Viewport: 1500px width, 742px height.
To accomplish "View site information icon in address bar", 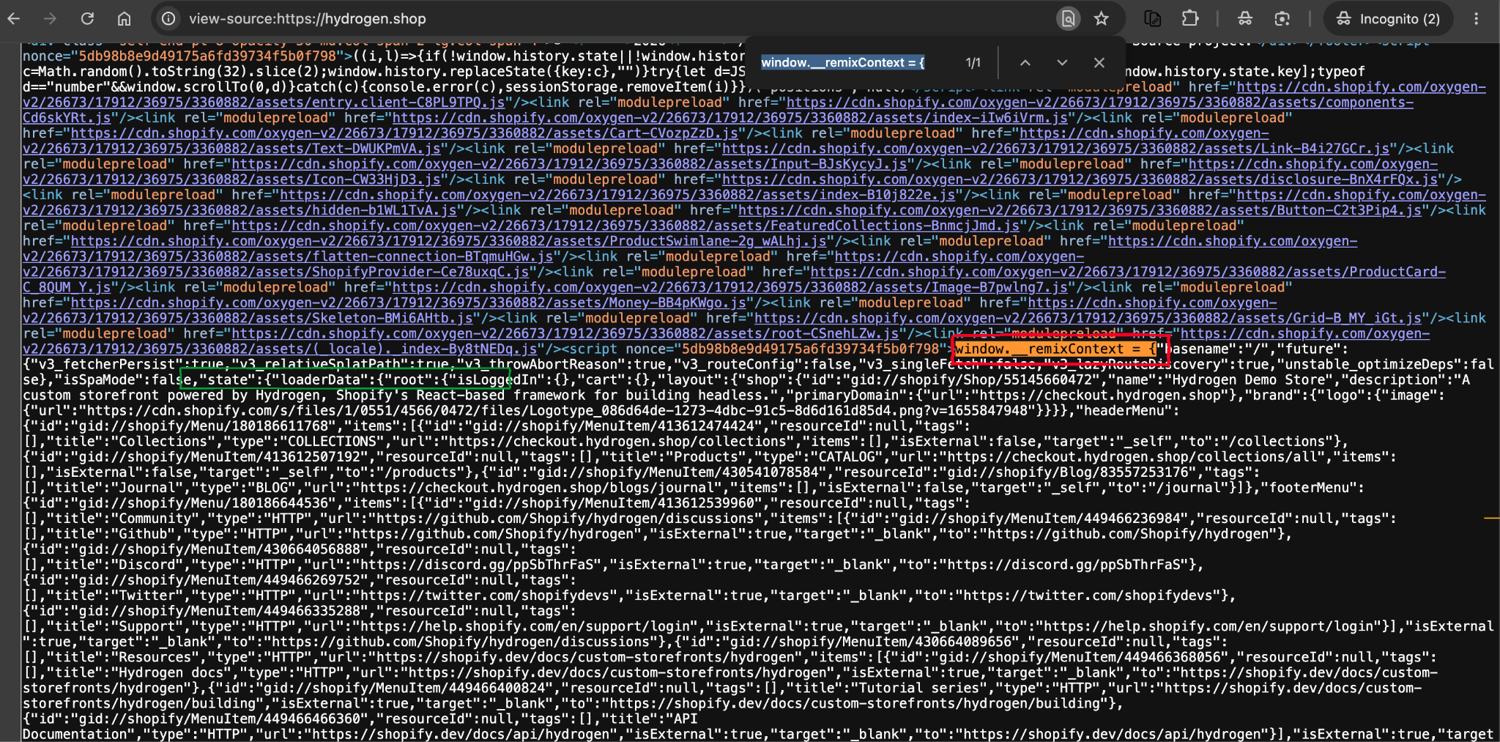I will [169, 19].
